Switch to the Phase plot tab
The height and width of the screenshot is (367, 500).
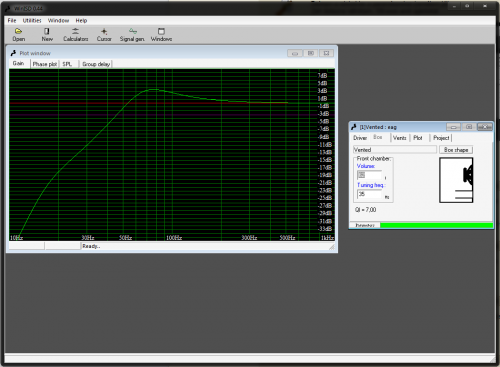click(x=45, y=64)
